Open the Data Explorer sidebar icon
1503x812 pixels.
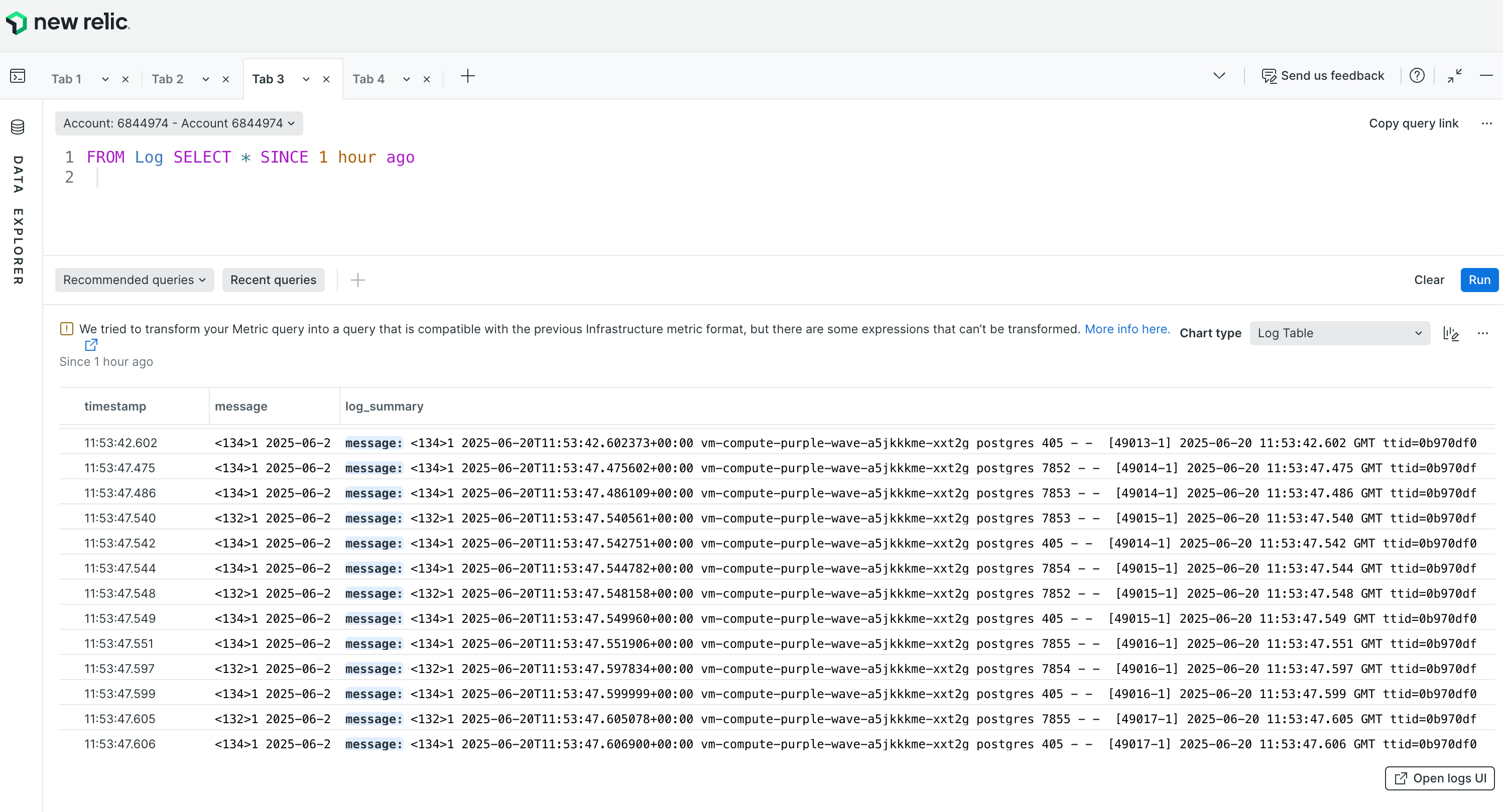17,126
